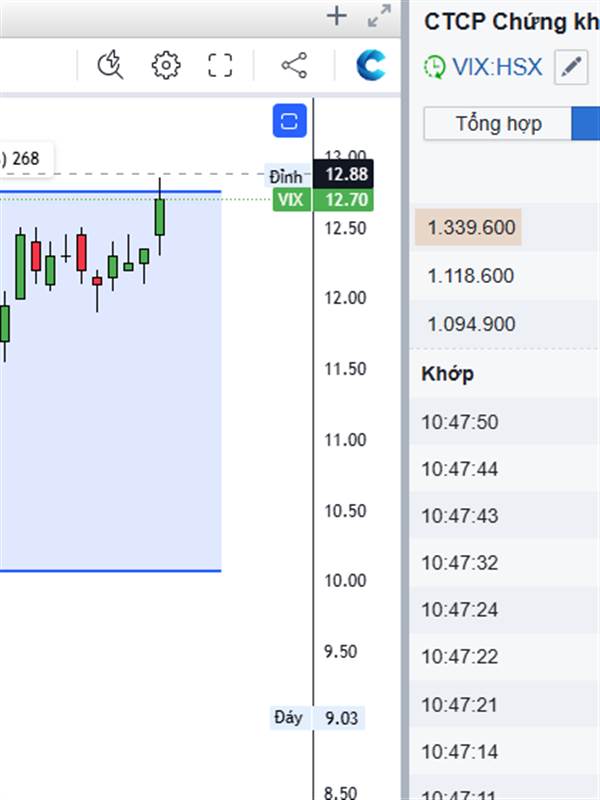
Task: Click the 12.00 price axis label
Action: [x=345, y=297]
